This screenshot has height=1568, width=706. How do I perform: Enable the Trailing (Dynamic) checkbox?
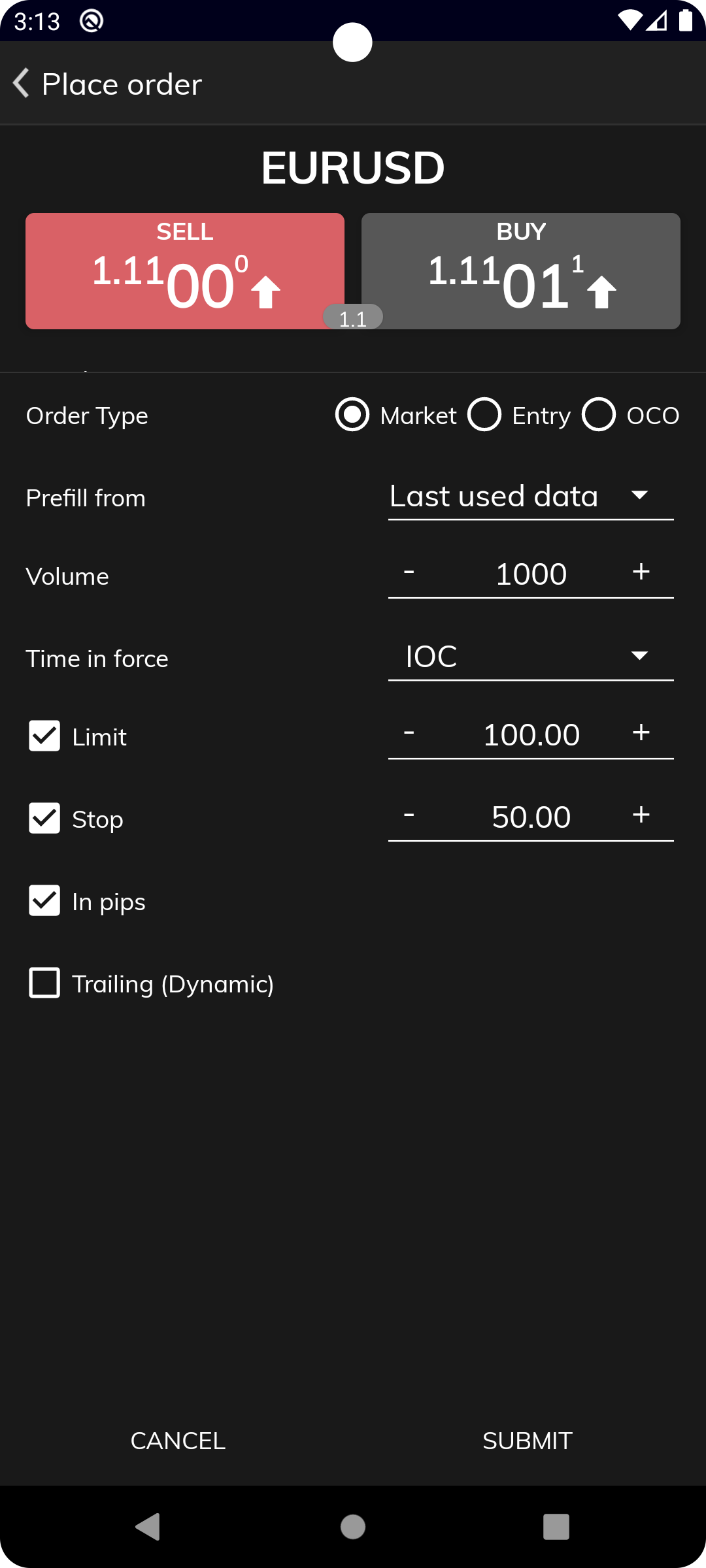click(44, 983)
